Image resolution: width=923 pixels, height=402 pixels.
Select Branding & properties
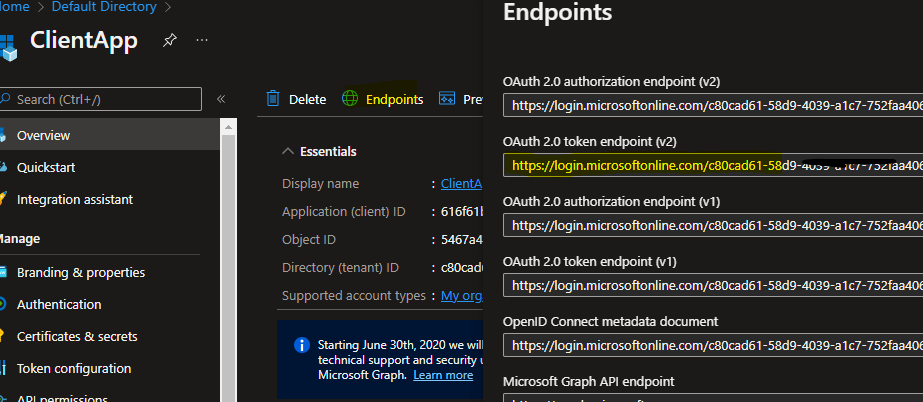pyautogui.click(x=80, y=272)
